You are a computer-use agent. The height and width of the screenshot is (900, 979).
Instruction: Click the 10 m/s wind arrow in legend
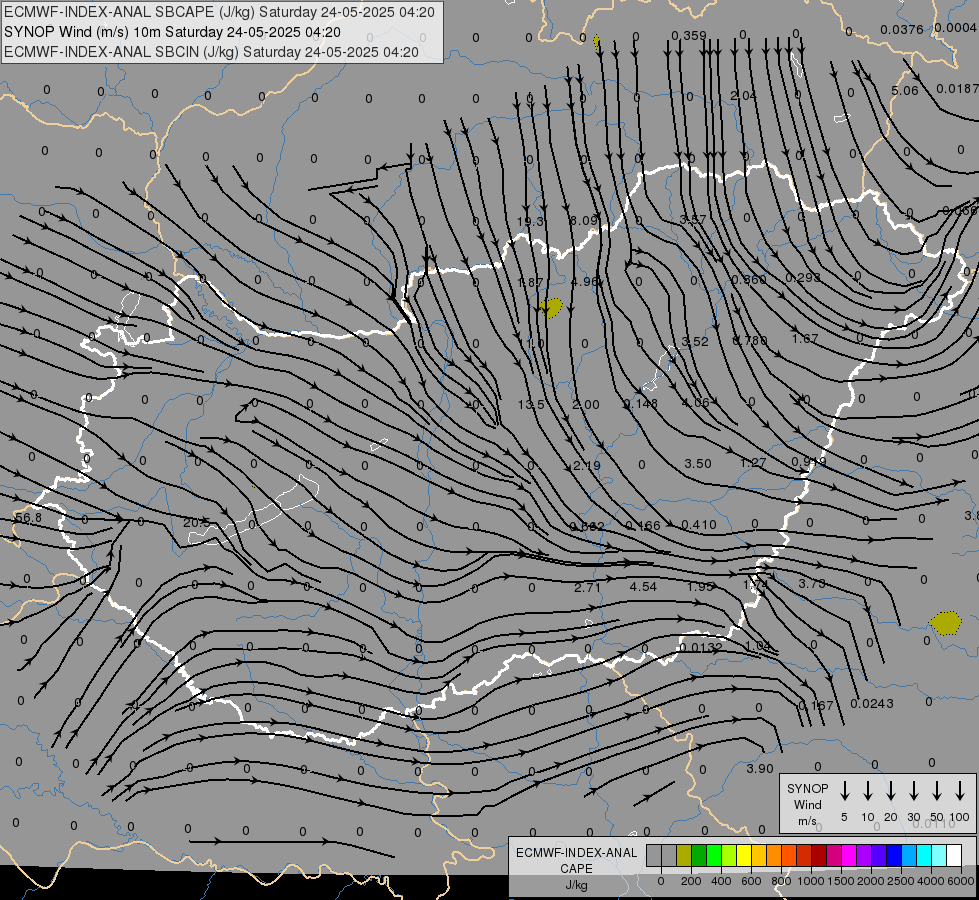coord(868,791)
